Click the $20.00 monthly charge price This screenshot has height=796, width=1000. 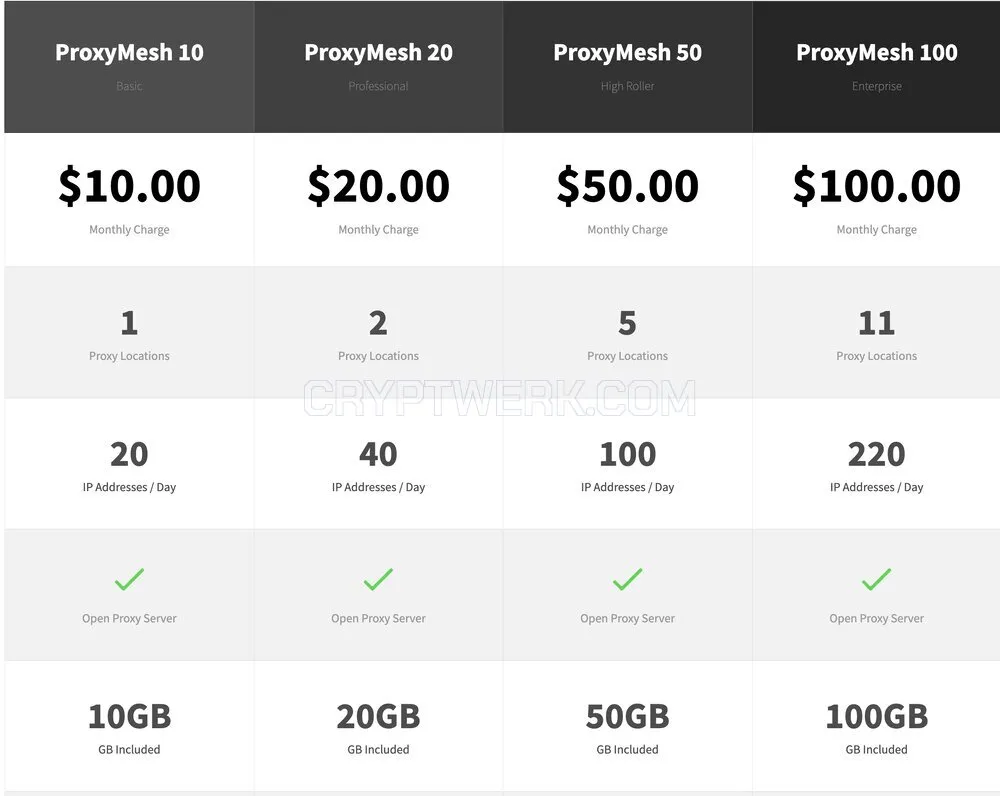(x=378, y=186)
